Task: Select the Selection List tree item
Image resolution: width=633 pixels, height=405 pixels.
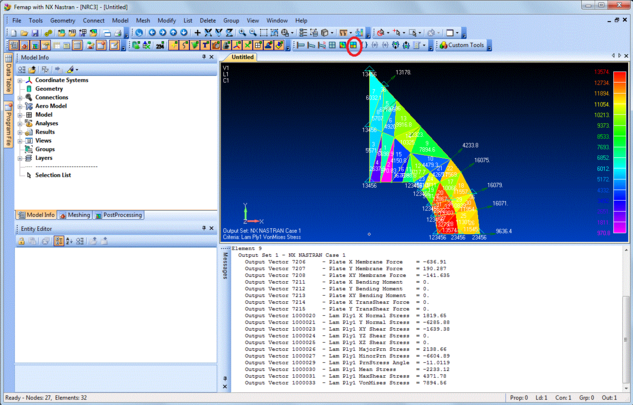Action: 52,175
